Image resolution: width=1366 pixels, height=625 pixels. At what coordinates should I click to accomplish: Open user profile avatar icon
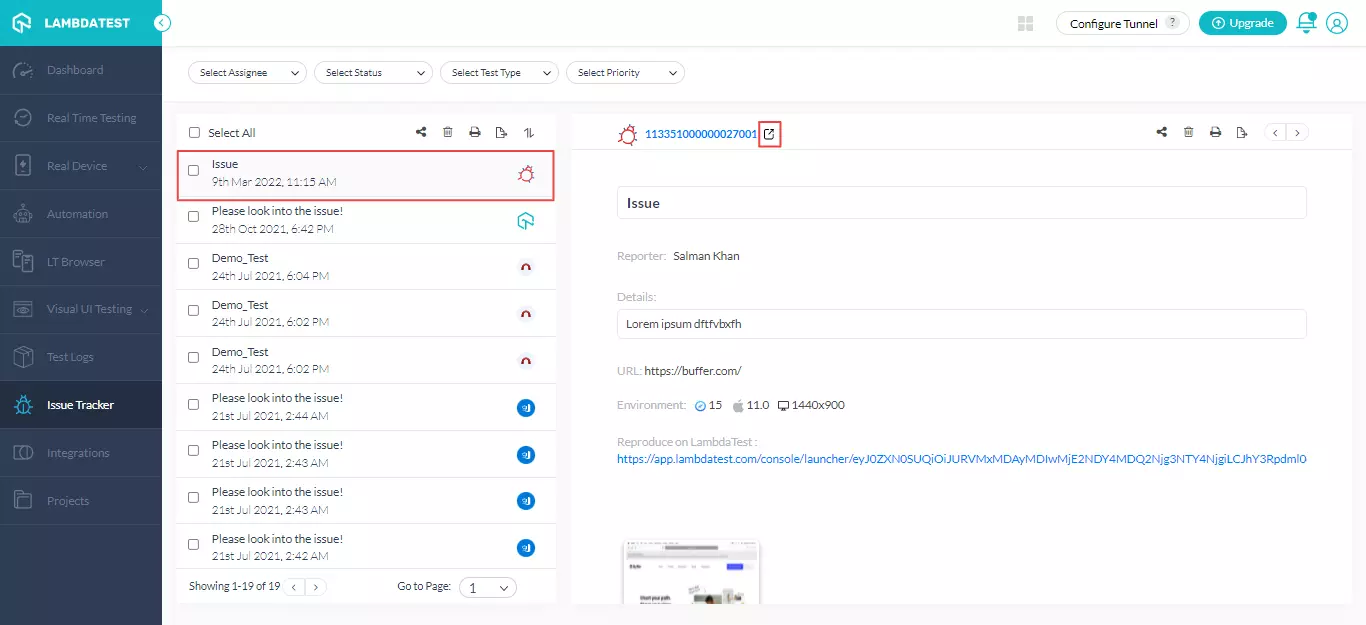pyautogui.click(x=1337, y=23)
